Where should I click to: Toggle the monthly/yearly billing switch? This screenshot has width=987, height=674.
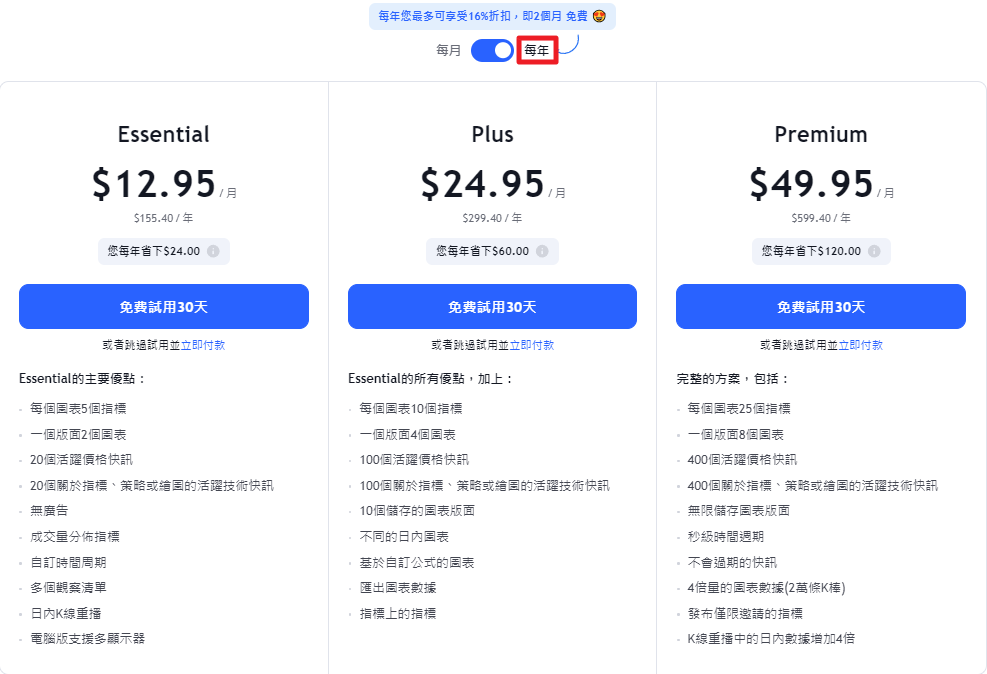point(492,50)
